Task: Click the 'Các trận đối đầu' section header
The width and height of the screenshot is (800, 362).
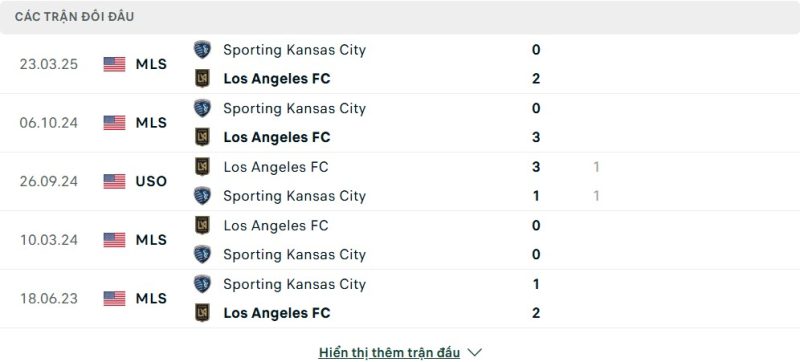Action: [74, 17]
